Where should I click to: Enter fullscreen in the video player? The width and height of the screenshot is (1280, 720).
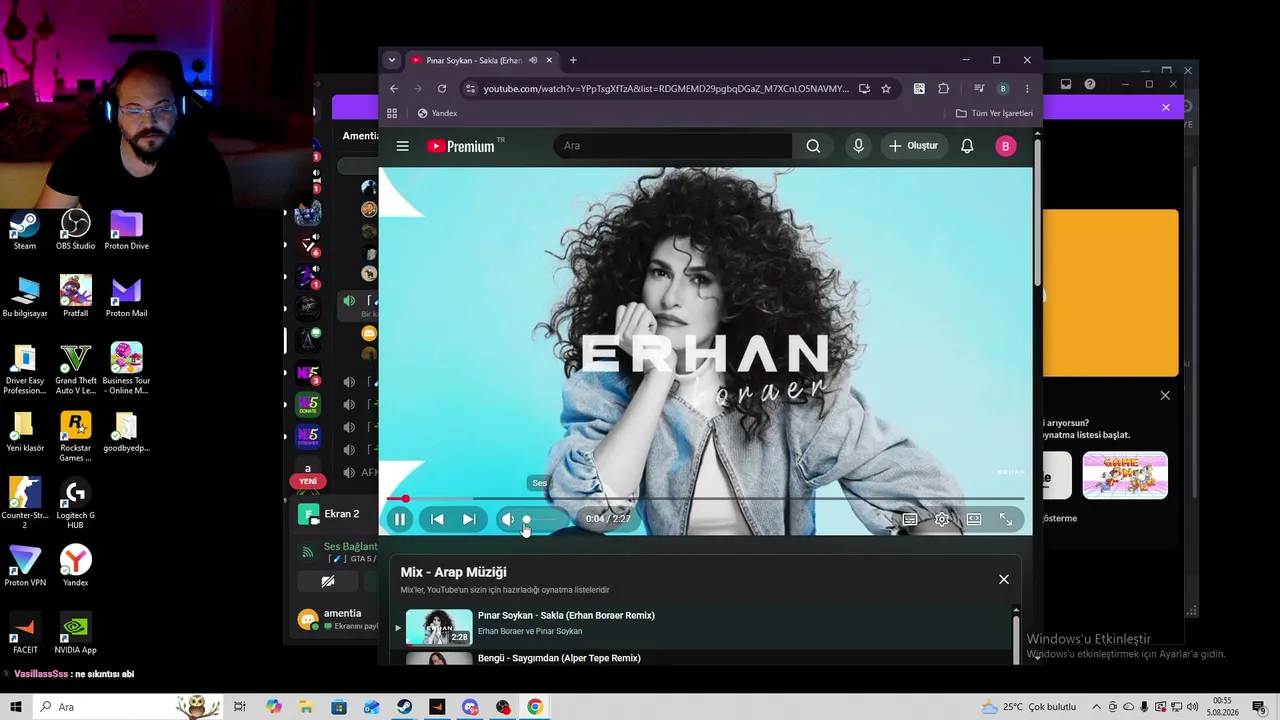(x=1006, y=519)
